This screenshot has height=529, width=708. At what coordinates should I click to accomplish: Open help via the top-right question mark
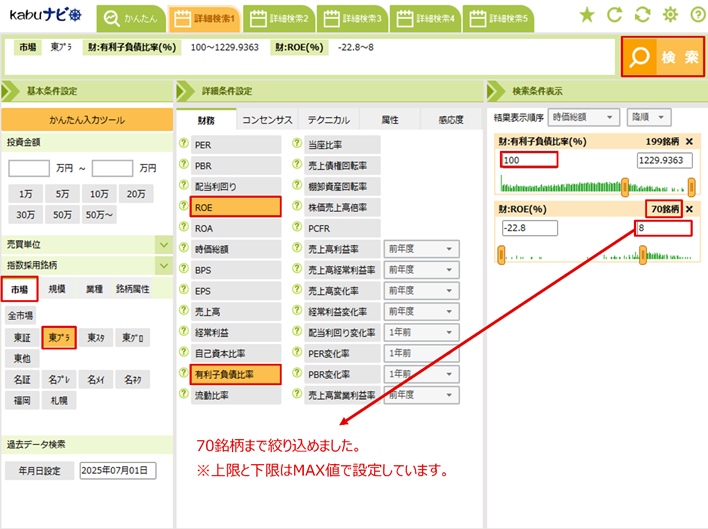click(696, 15)
